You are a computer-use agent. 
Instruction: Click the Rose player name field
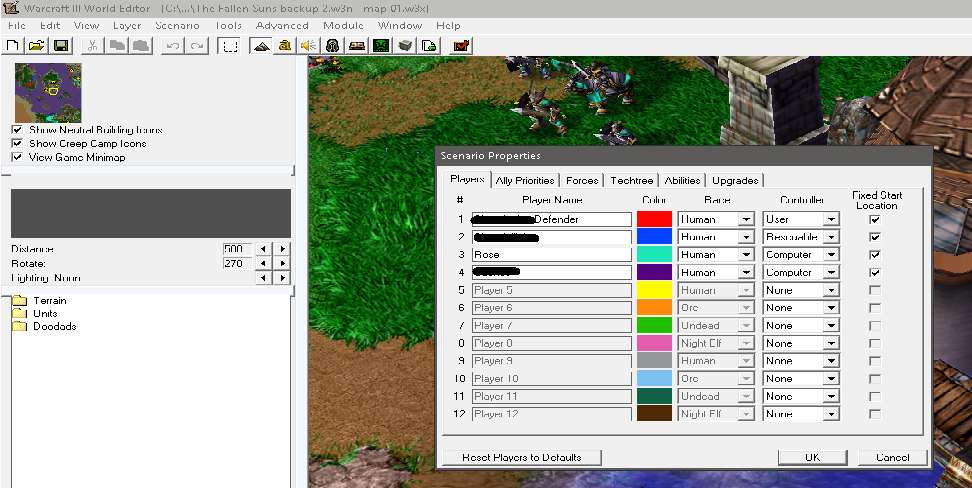(x=552, y=255)
